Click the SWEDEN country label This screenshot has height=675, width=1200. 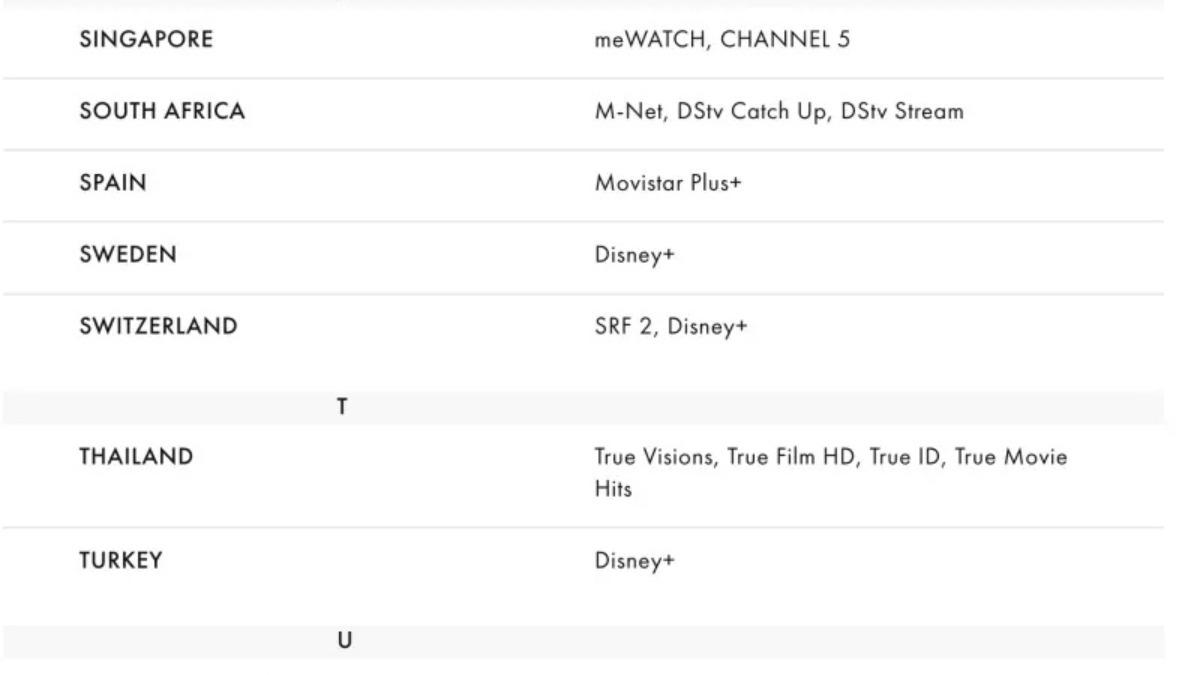coord(128,255)
